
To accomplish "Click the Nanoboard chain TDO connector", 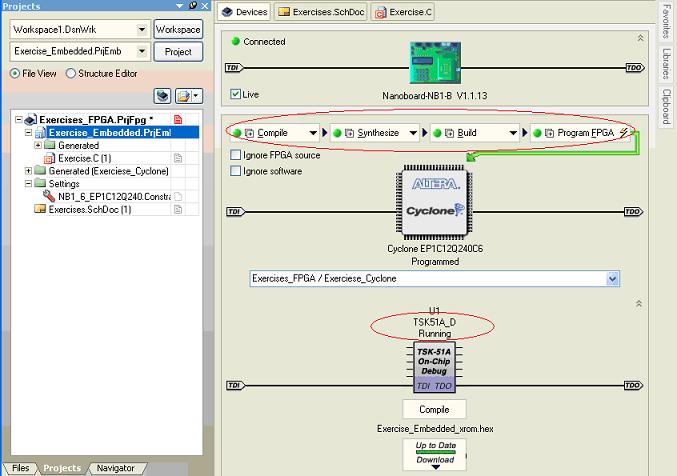I will (635, 67).
